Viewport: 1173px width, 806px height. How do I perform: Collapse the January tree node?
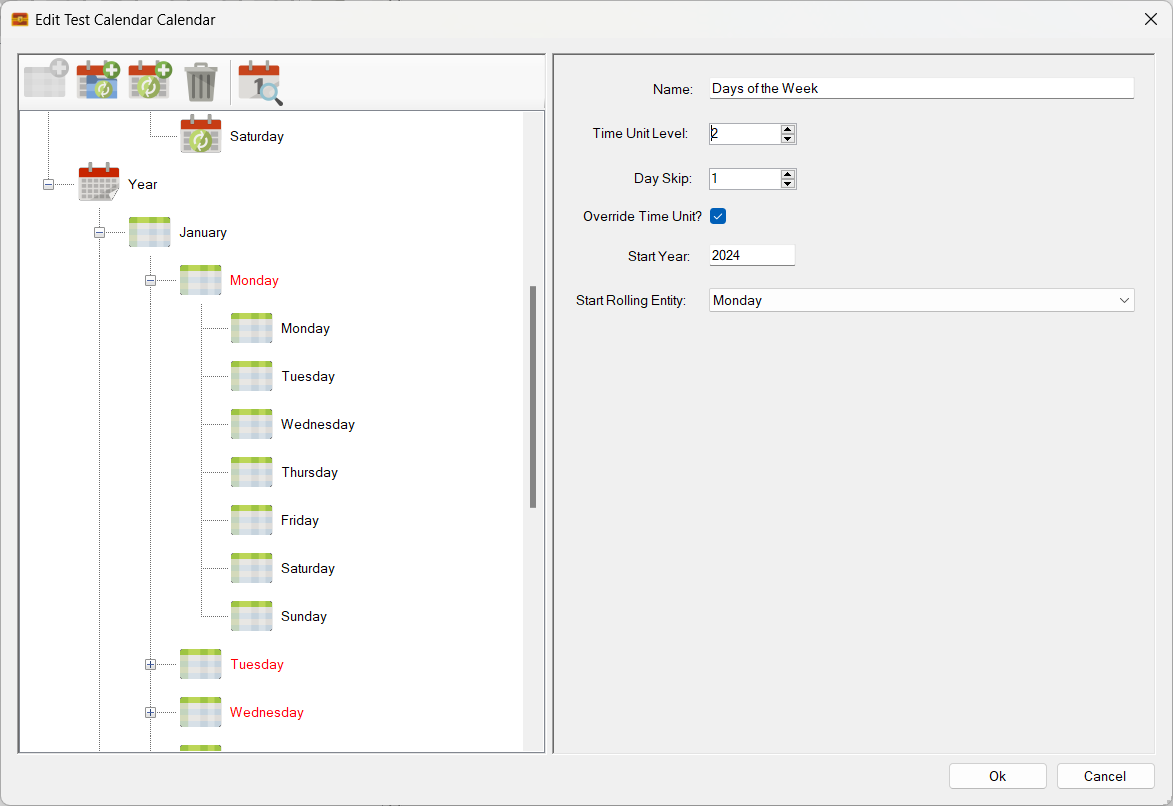(x=99, y=232)
